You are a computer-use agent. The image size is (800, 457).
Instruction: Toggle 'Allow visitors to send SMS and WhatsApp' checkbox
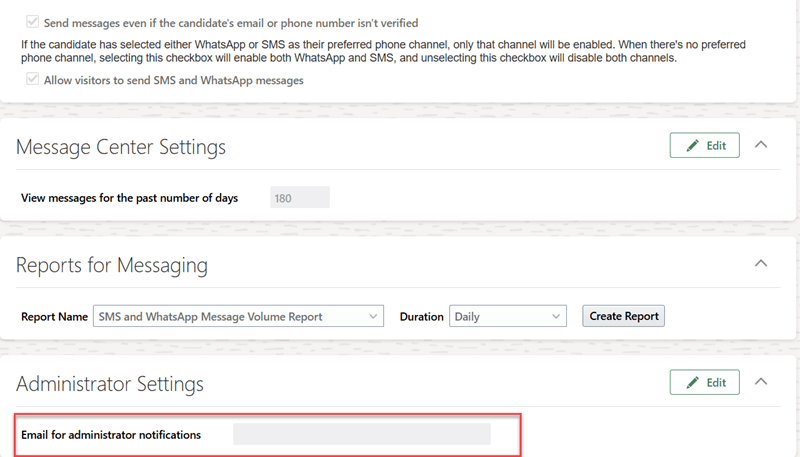pos(33,79)
